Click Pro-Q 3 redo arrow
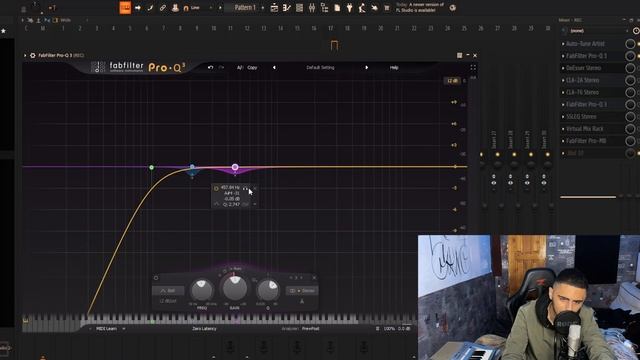Screen dimensions: 640x360 (221, 67)
